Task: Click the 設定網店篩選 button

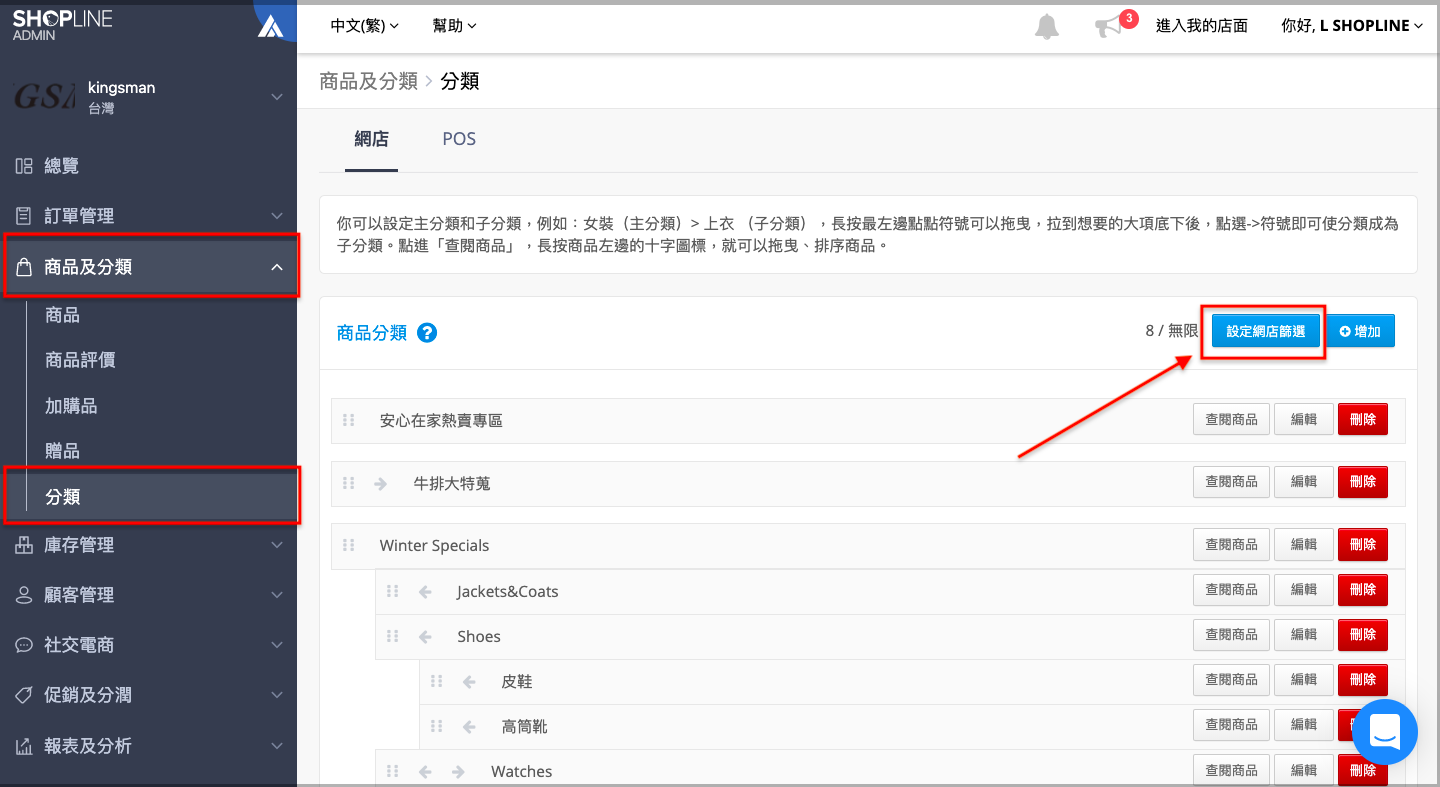Action: (1266, 331)
